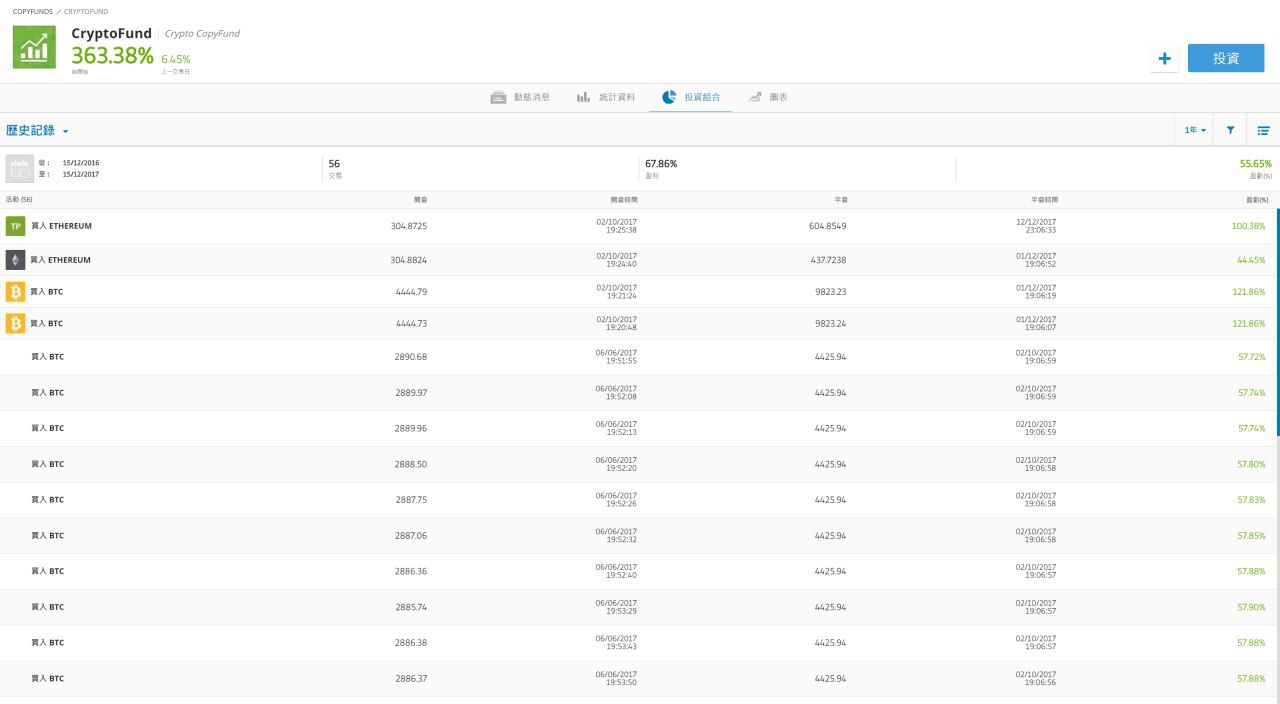Viewport: 1280px width, 704px height.
Task: Click the 67.86% 盈利 statistic
Action: tap(661, 167)
